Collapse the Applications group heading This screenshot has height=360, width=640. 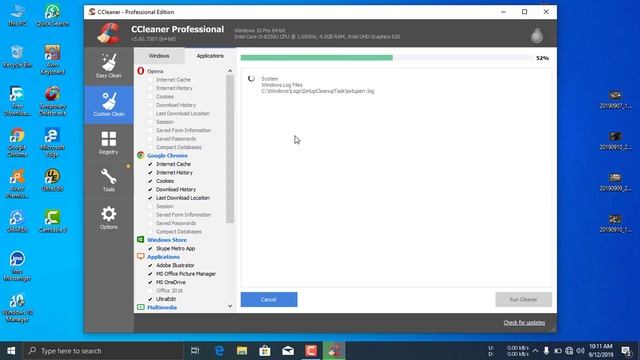click(x=163, y=257)
